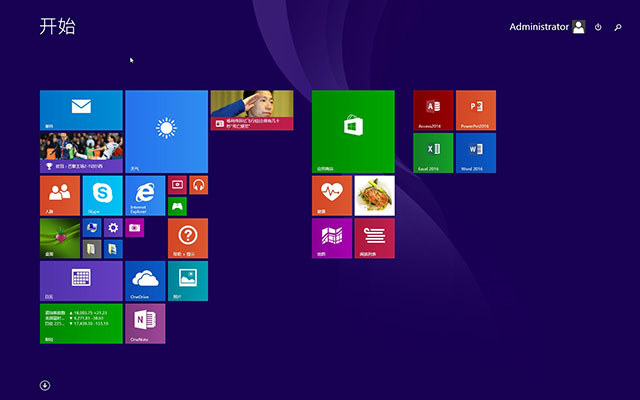This screenshot has height=400, width=640.
Task: Open the Mail tile with envelope icon
Action: pos(81,110)
